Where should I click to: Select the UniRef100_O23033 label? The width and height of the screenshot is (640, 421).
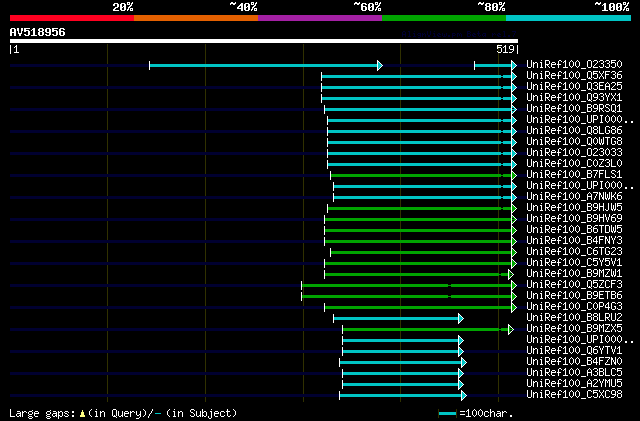[x=574, y=152]
